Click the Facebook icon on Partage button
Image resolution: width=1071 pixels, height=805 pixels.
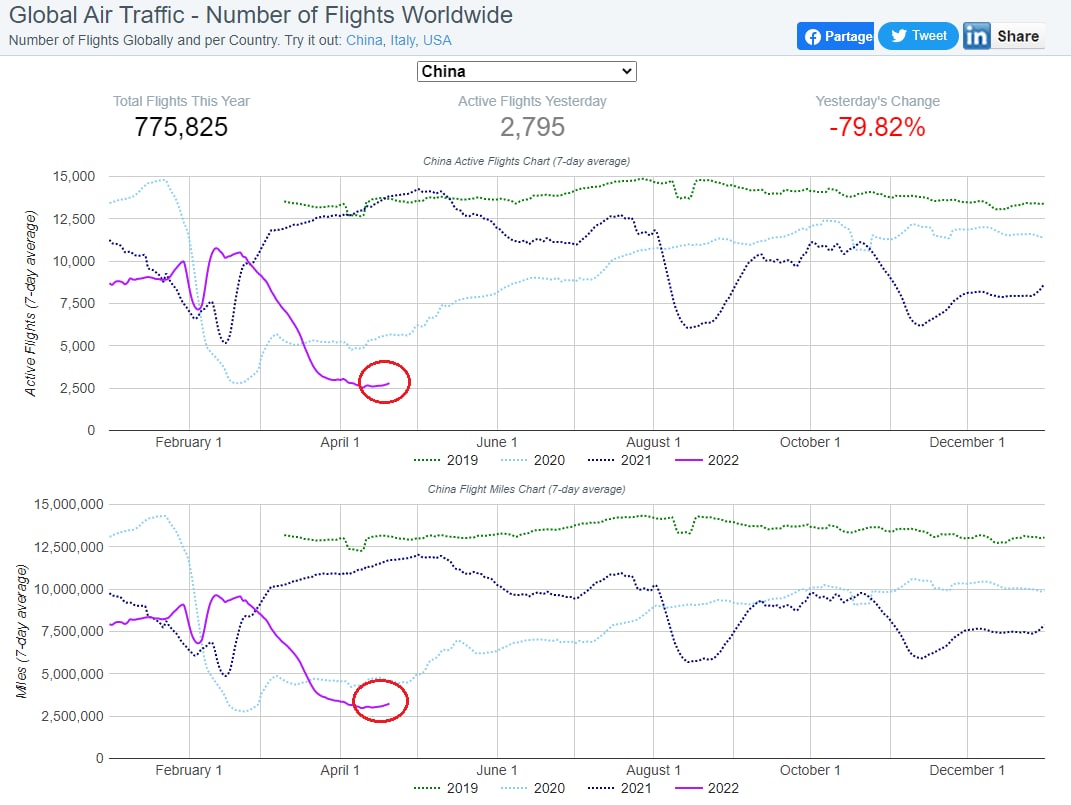(x=812, y=36)
